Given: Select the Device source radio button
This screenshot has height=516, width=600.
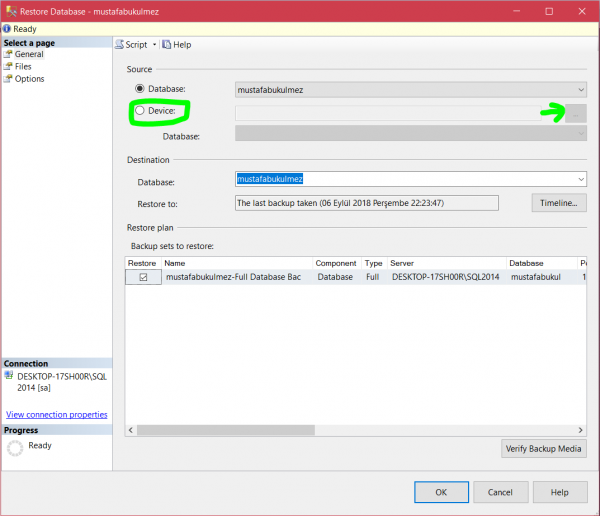Looking at the screenshot, I should [x=140, y=111].
